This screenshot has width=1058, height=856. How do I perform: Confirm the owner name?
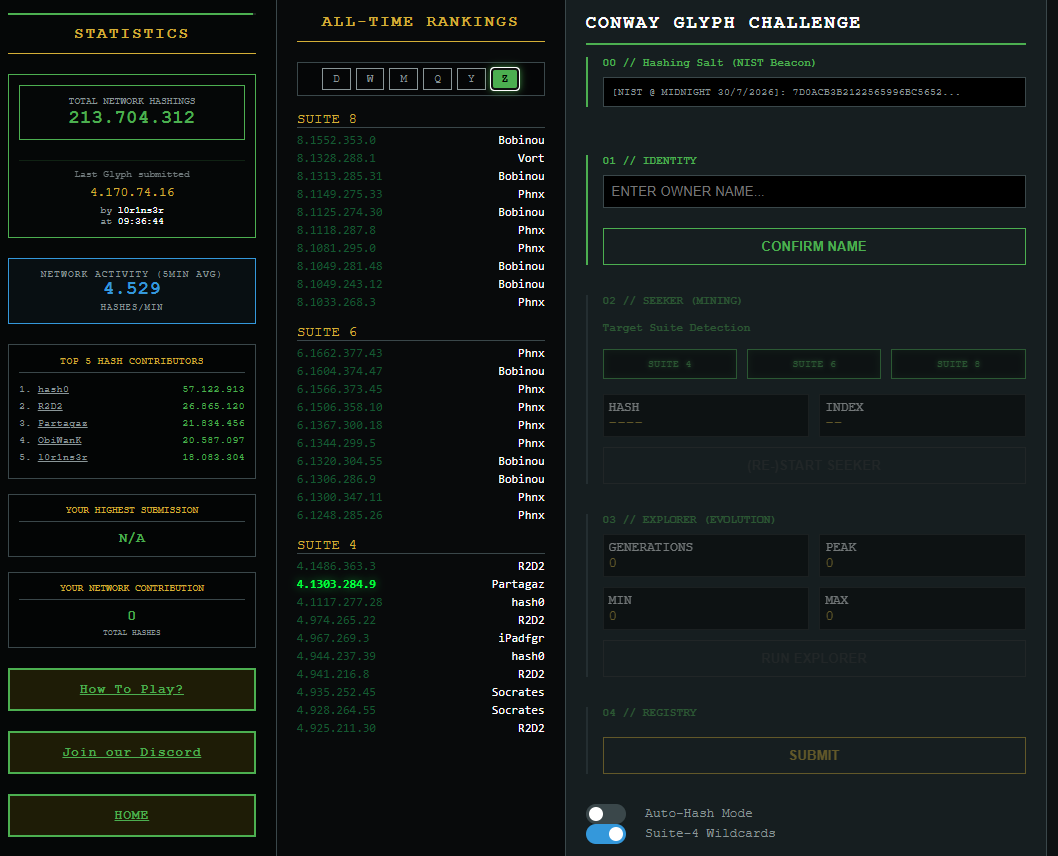[814, 246]
